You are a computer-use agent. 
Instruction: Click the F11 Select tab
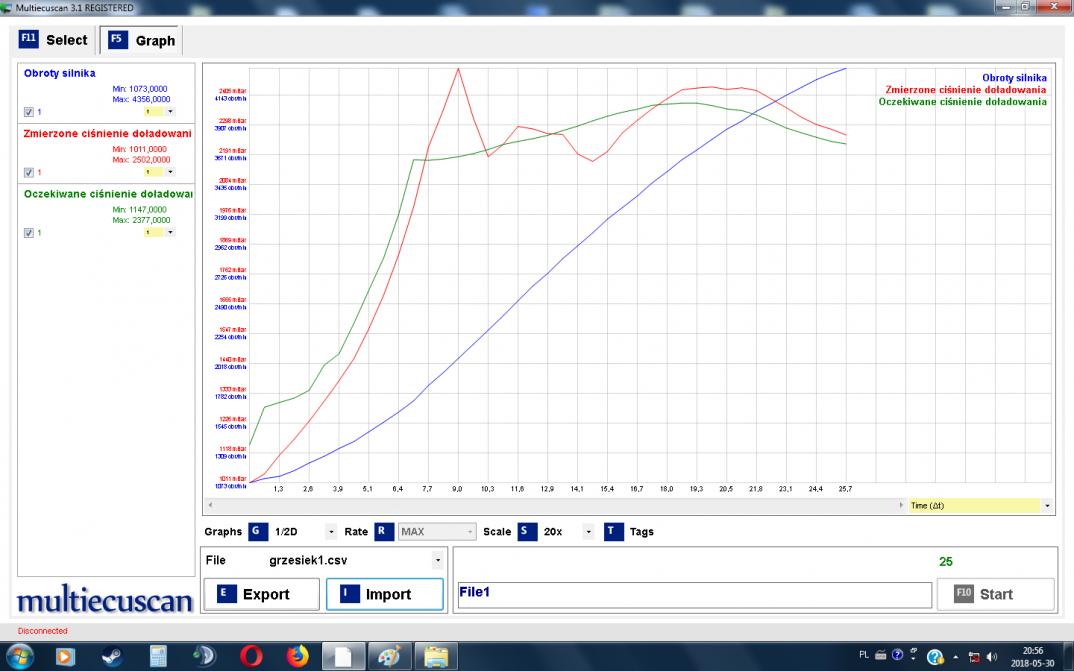pos(54,40)
